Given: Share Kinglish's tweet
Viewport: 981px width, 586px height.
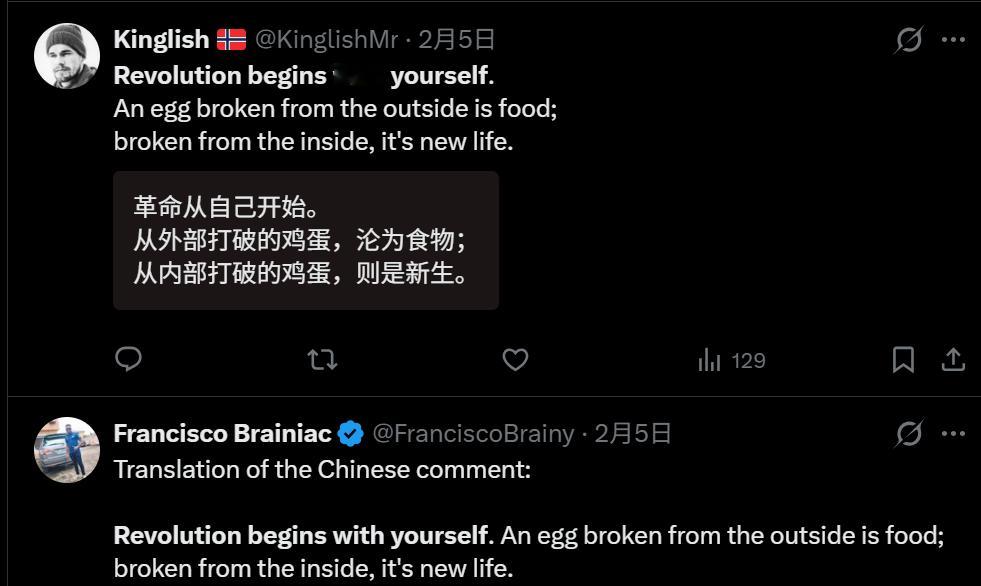Looking at the screenshot, I should pyautogui.click(x=953, y=359).
